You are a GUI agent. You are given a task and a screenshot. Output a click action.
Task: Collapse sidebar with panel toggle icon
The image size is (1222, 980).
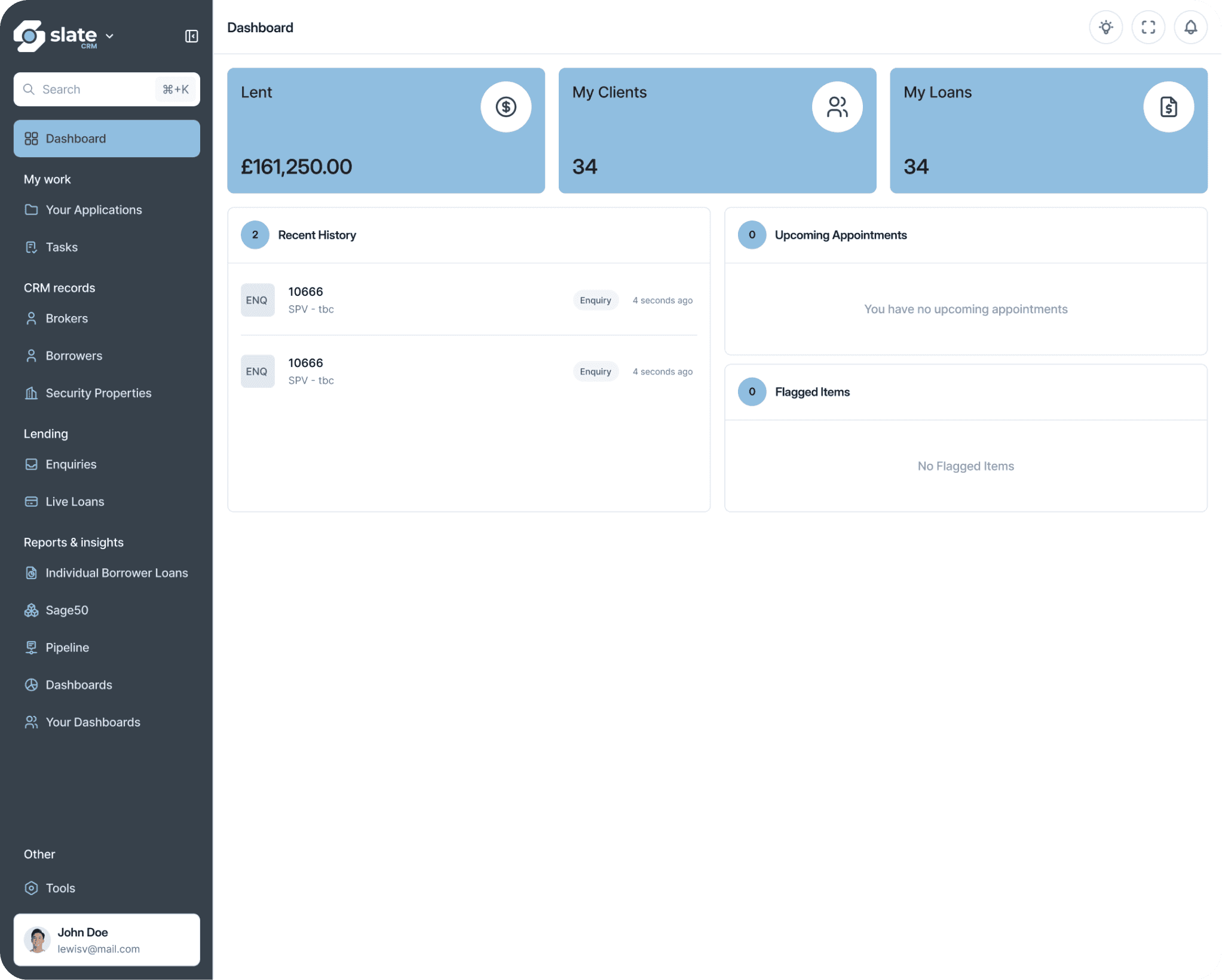pos(191,36)
